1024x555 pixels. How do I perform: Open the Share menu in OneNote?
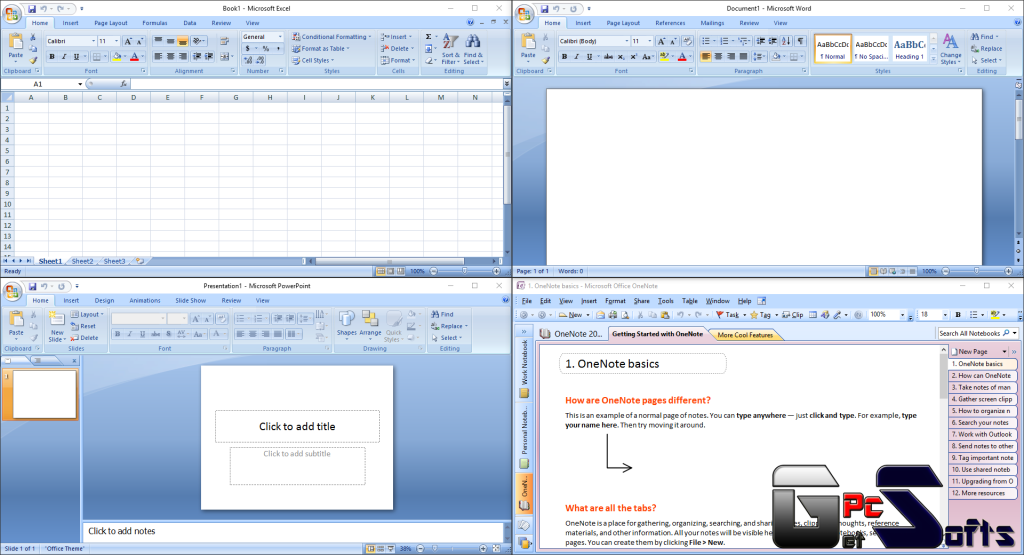pyautogui.click(x=641, y=301)
